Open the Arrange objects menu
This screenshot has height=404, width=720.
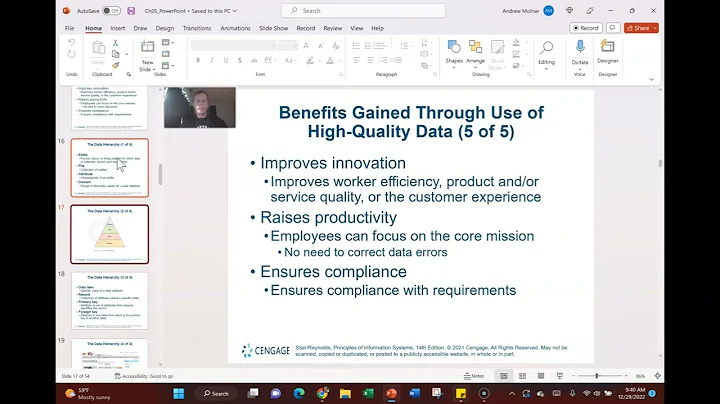coord(475,54)
